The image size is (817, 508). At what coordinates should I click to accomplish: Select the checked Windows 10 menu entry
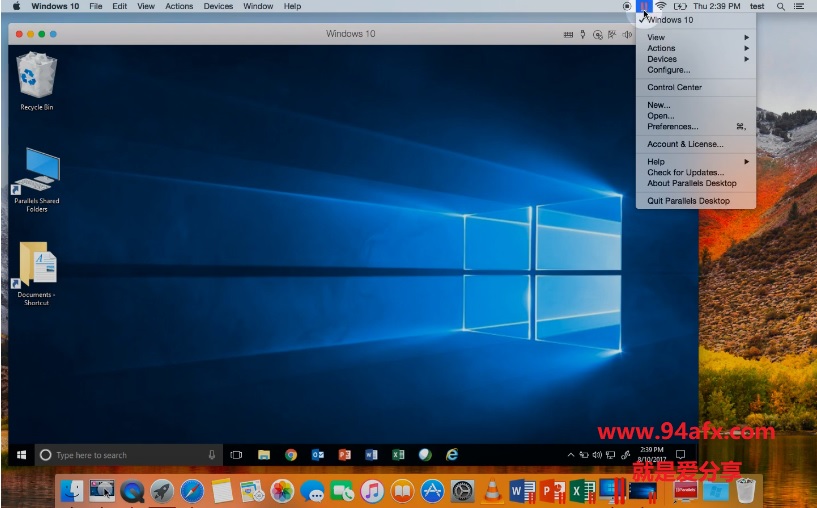696,20
